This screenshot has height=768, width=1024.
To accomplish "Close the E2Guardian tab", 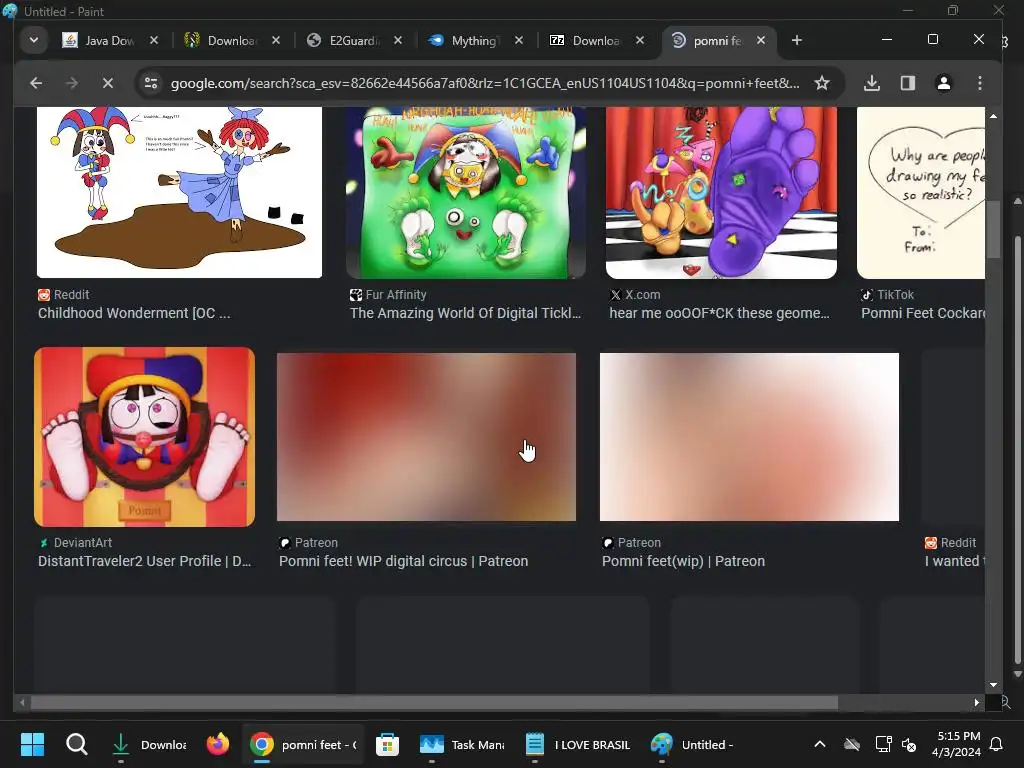I will click(398, 40).
